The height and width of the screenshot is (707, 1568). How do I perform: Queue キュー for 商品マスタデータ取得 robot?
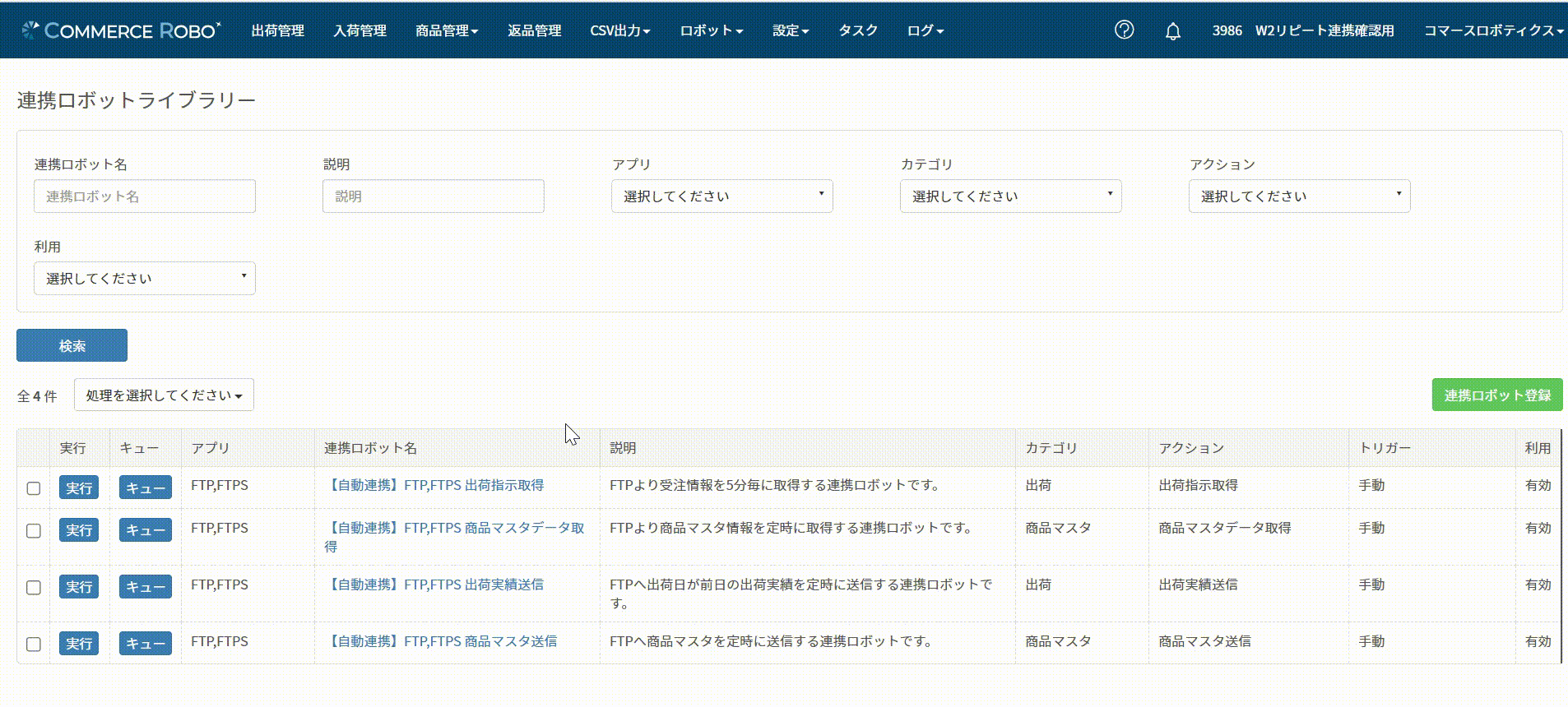coord(146,530)
